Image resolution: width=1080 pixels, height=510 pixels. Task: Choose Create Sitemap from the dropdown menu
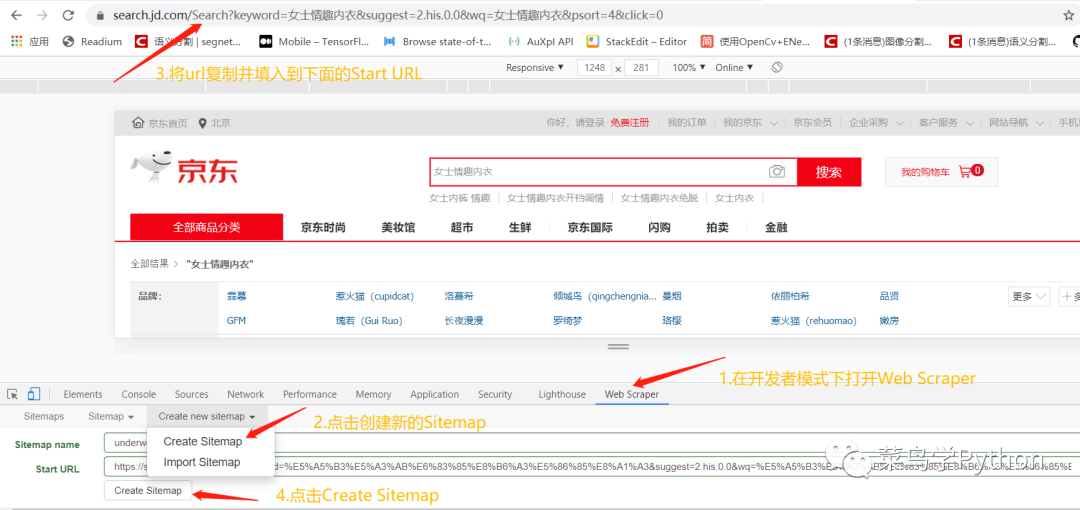point(202,442)
